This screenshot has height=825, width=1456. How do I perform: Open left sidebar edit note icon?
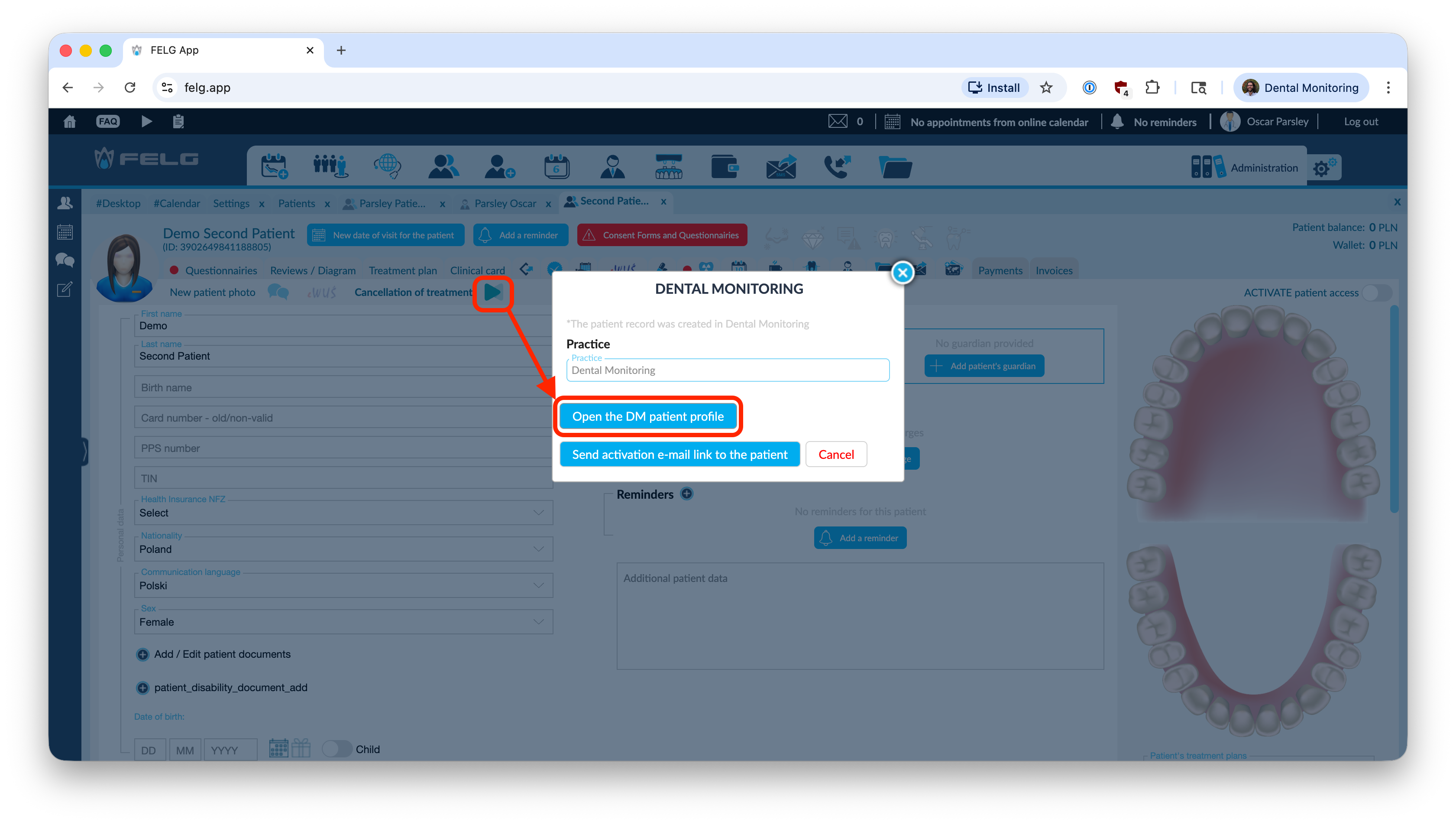tap(65, 289)
